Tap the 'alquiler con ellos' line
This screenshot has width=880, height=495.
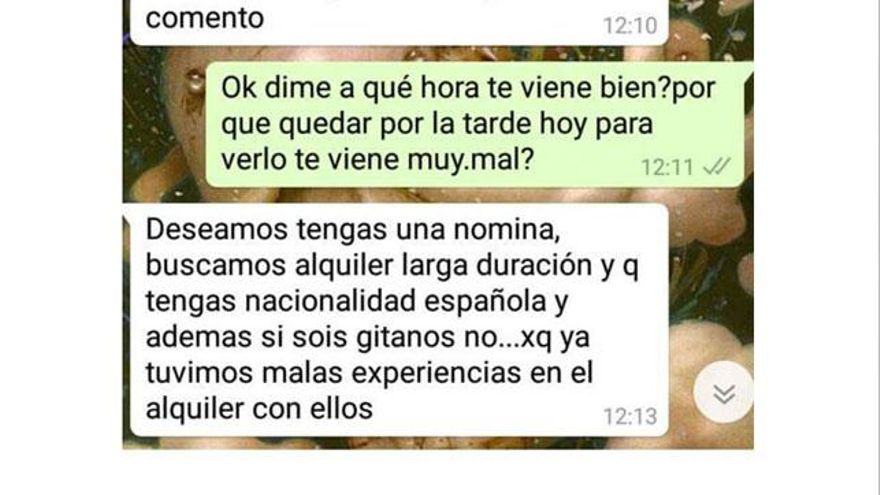[x=259, y=409]
